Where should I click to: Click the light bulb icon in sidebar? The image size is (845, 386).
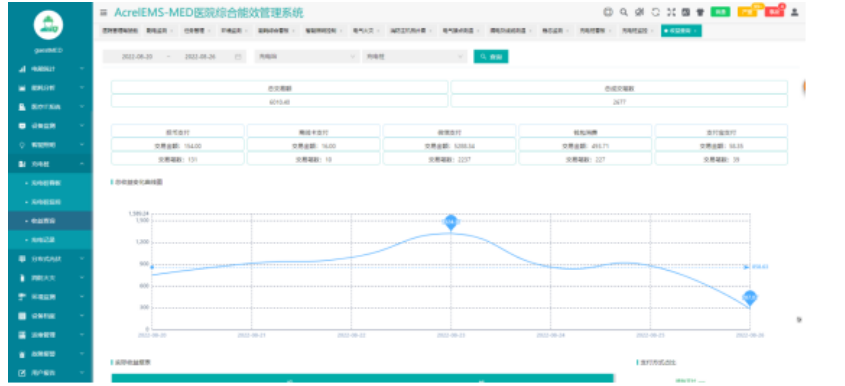pyautogui.click(x=22, y=145)
